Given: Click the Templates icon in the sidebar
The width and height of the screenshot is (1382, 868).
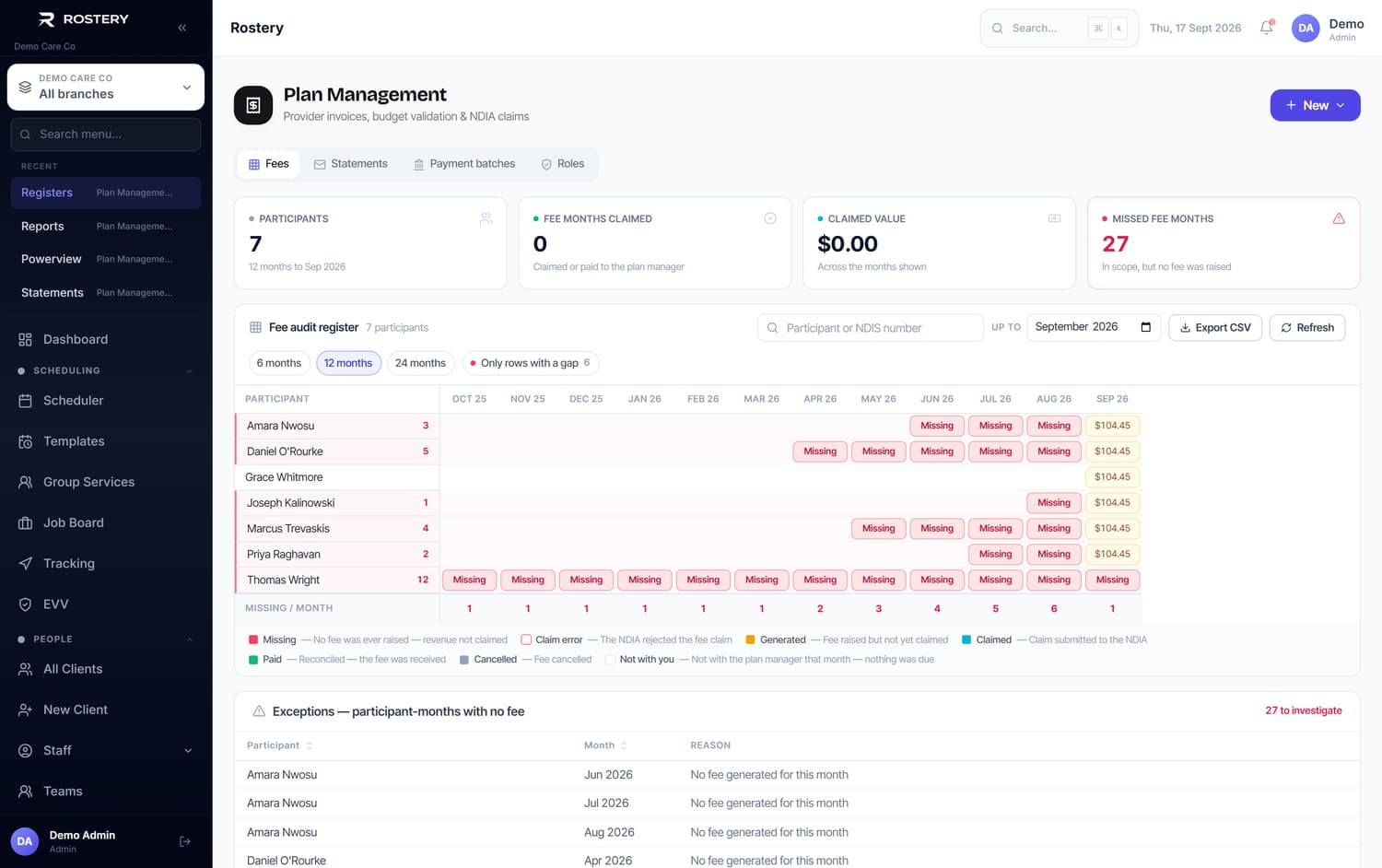Looking at the screenshot, I should (26, 441).
